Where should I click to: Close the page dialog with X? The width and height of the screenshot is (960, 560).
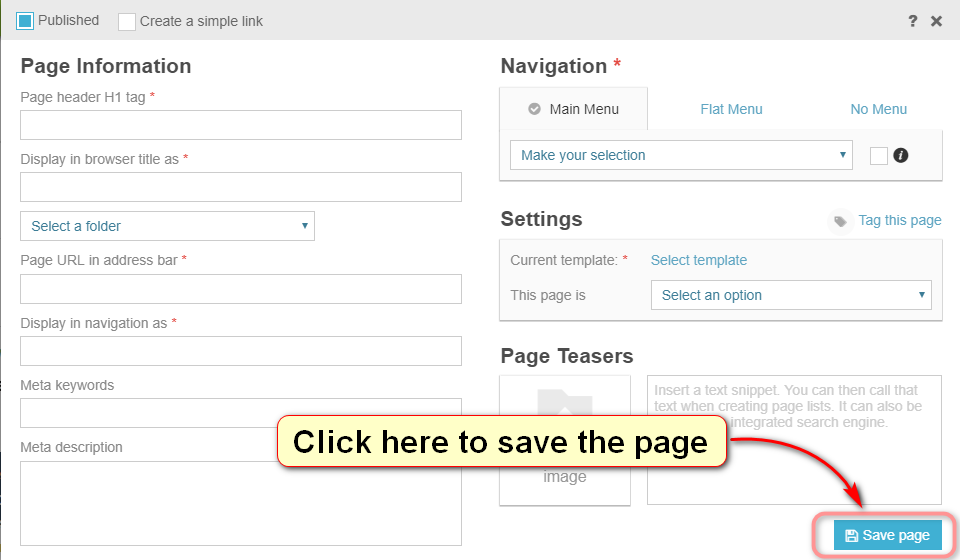pyautogui.click(x=936, y=21)
